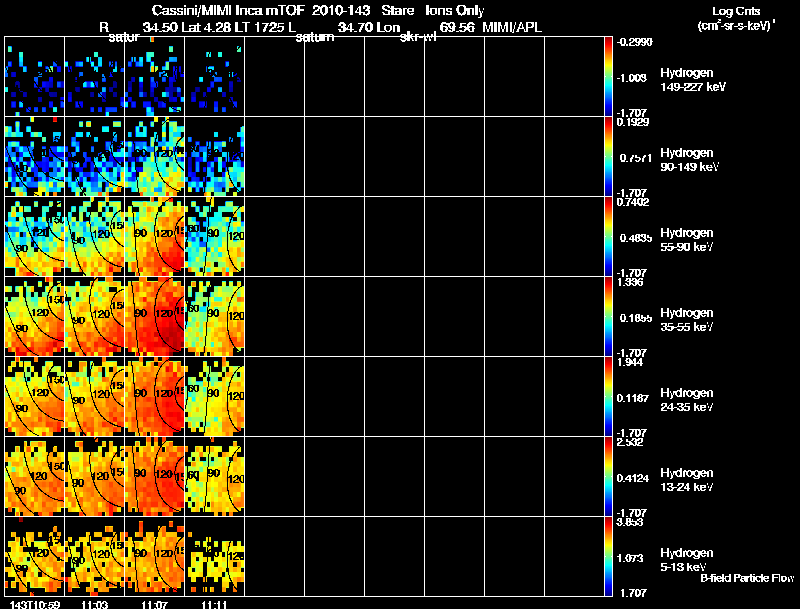Click the color bar beside Hydrogen 149-227 keV
800x609 pixels.
coord(608,77)
